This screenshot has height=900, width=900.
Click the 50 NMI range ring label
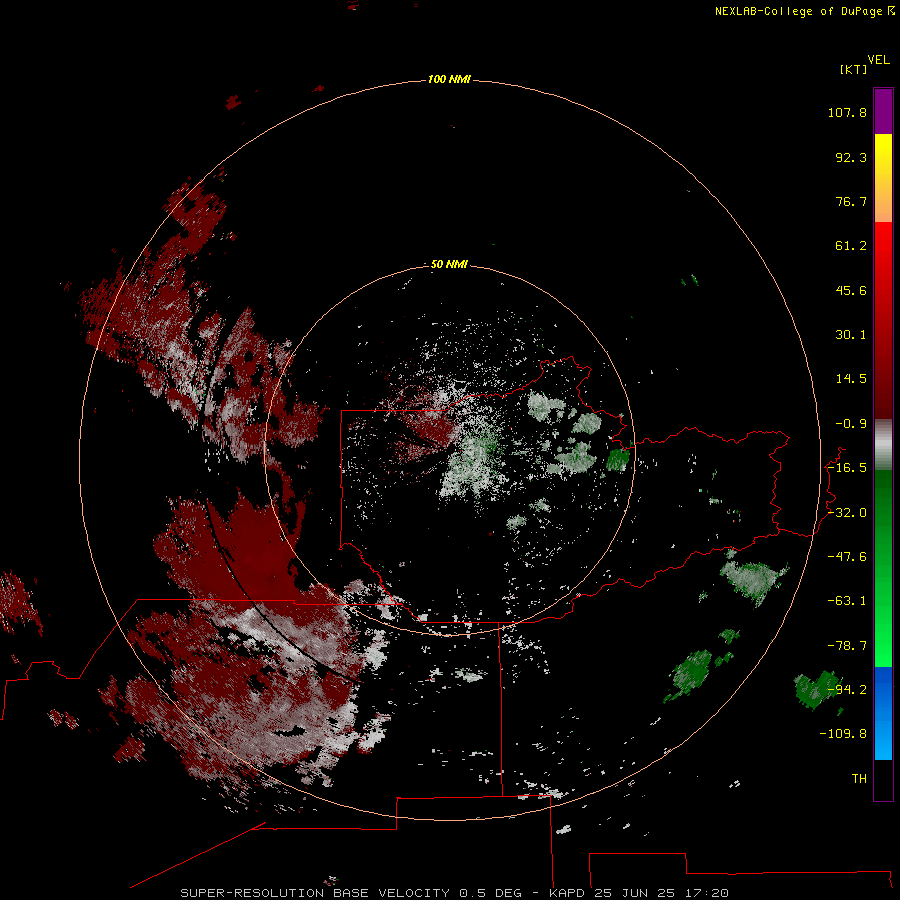click(x=449, y=264)
